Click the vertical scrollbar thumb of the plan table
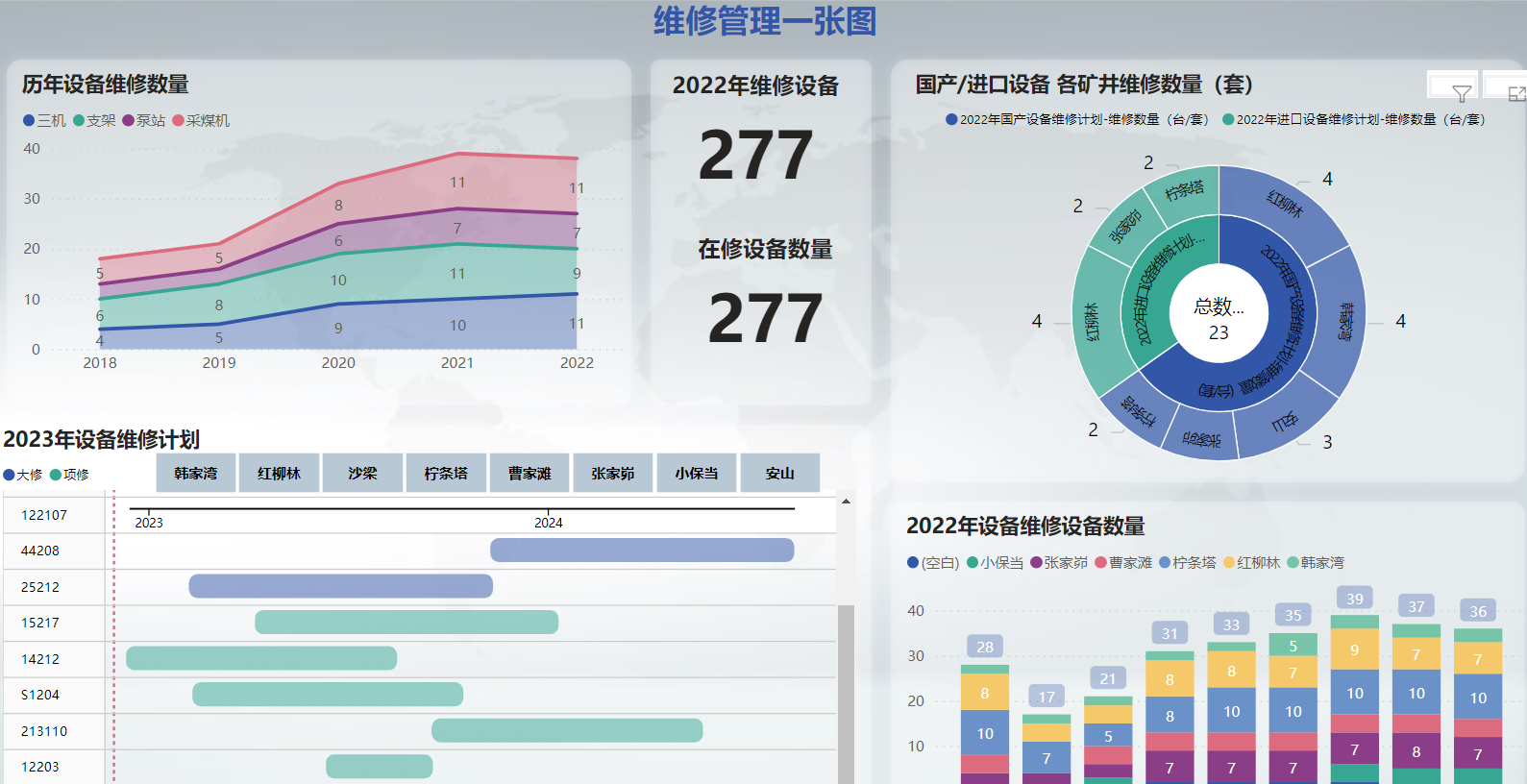Viewport: 1527px width, 784px height. coord(846,692)
